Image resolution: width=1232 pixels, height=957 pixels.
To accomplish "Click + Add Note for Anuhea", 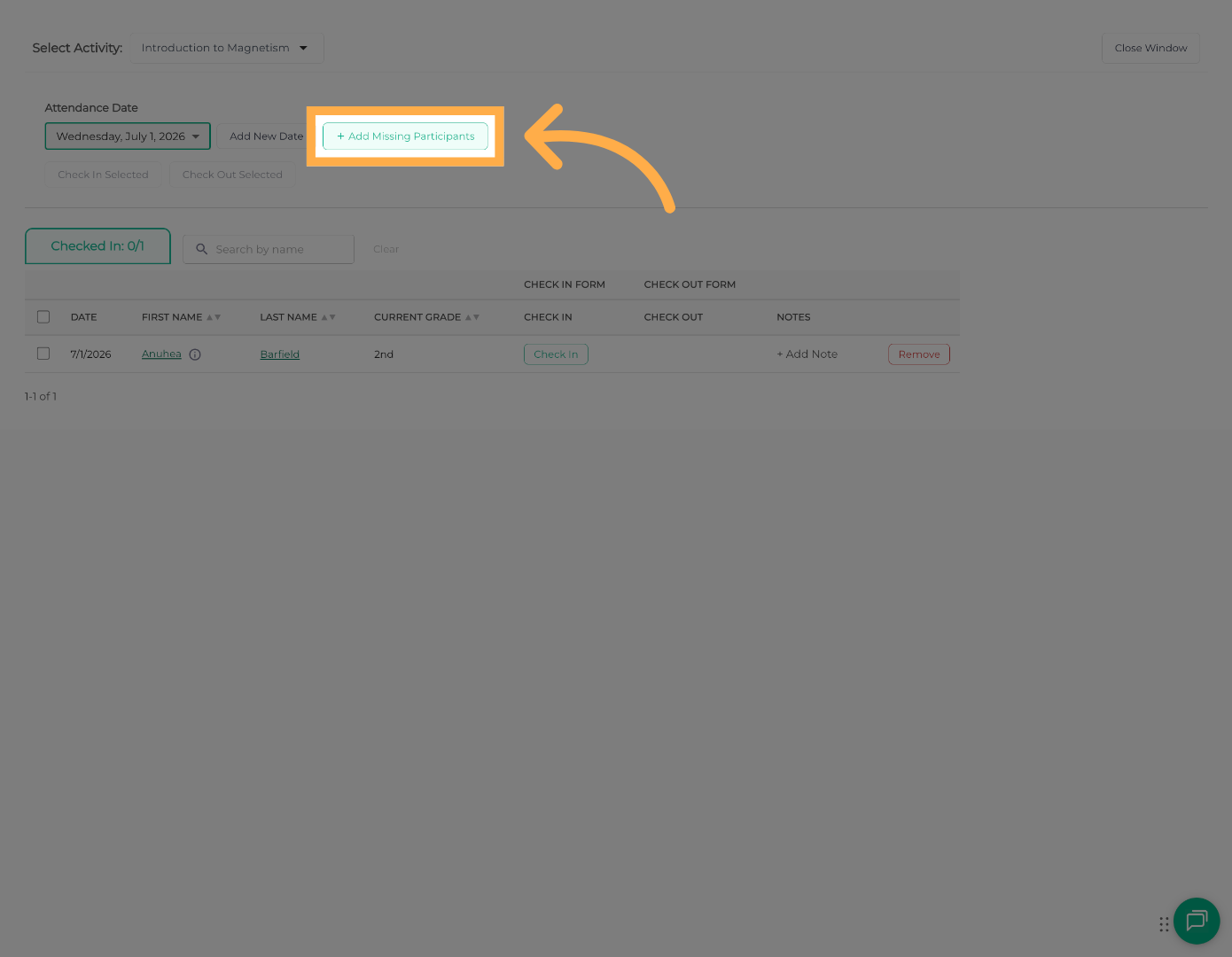I will [x=807, y=354].
